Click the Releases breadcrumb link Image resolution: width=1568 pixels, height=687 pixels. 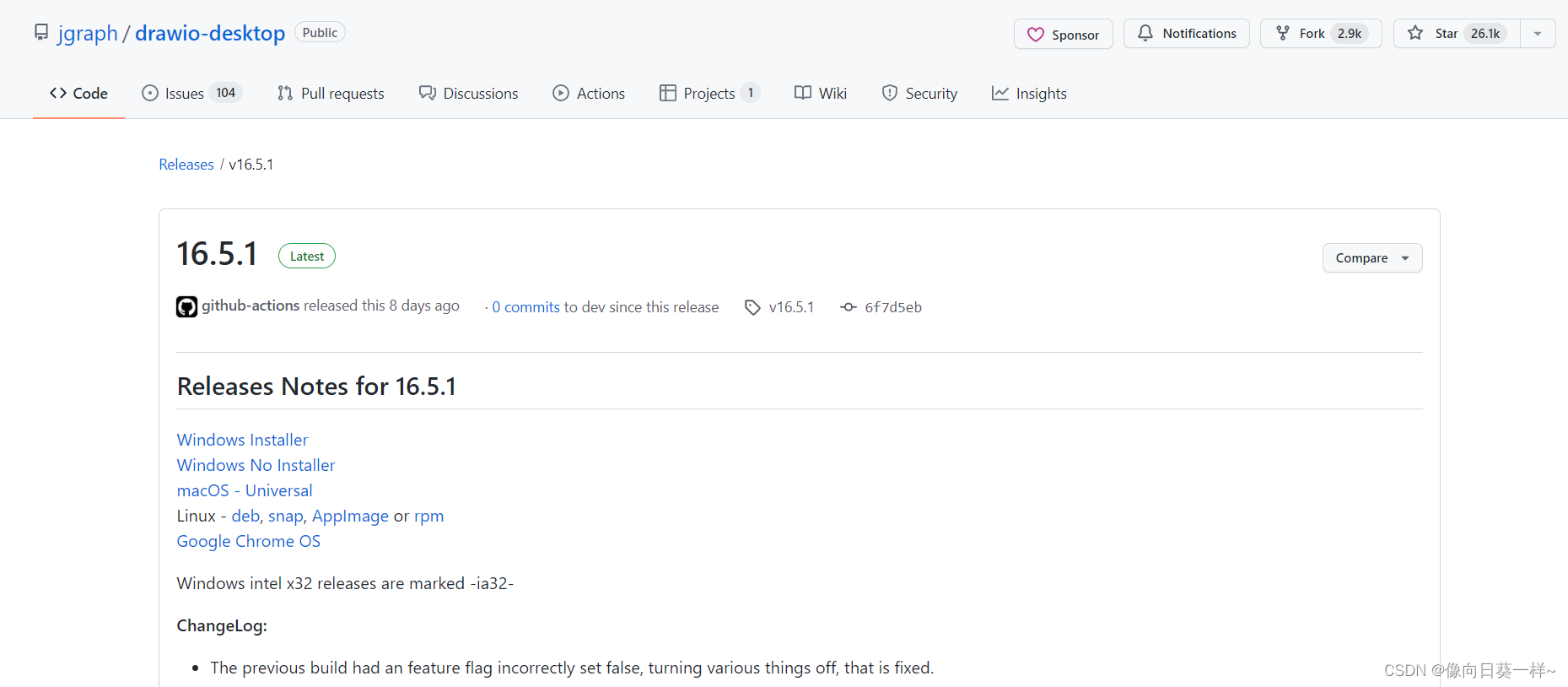tap(186, 165)
